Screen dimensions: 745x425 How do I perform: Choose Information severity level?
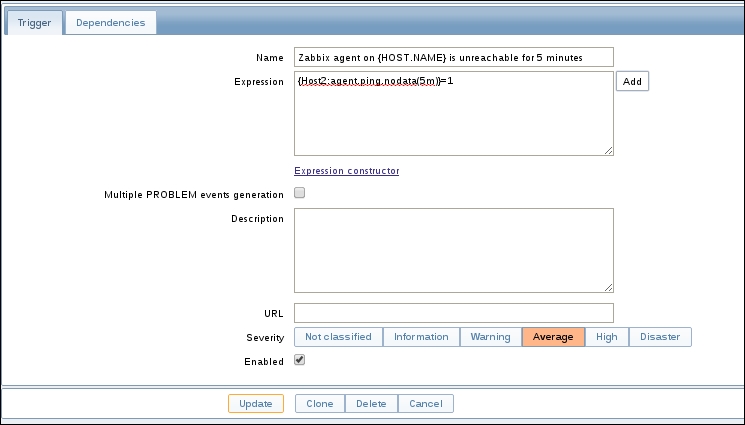(x=421, y=337)
